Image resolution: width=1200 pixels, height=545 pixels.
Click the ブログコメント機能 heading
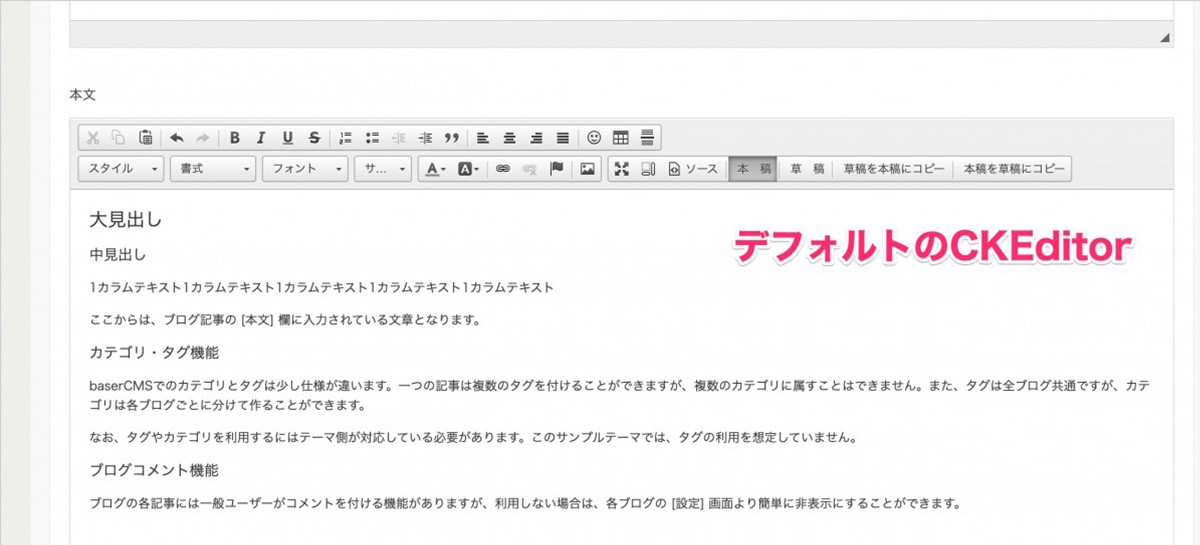tap(154, 470)
